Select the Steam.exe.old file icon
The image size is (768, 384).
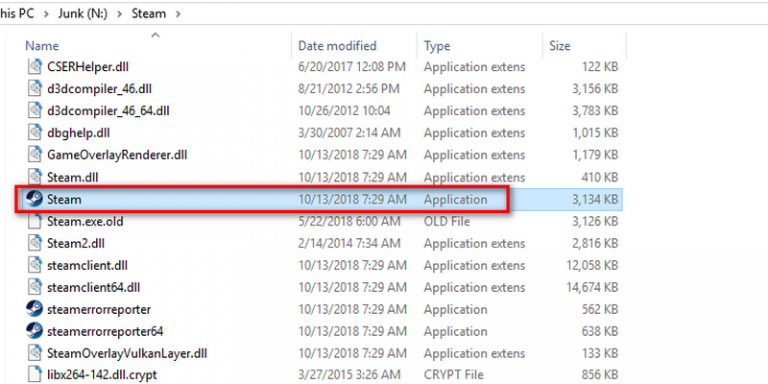point(34,221)
